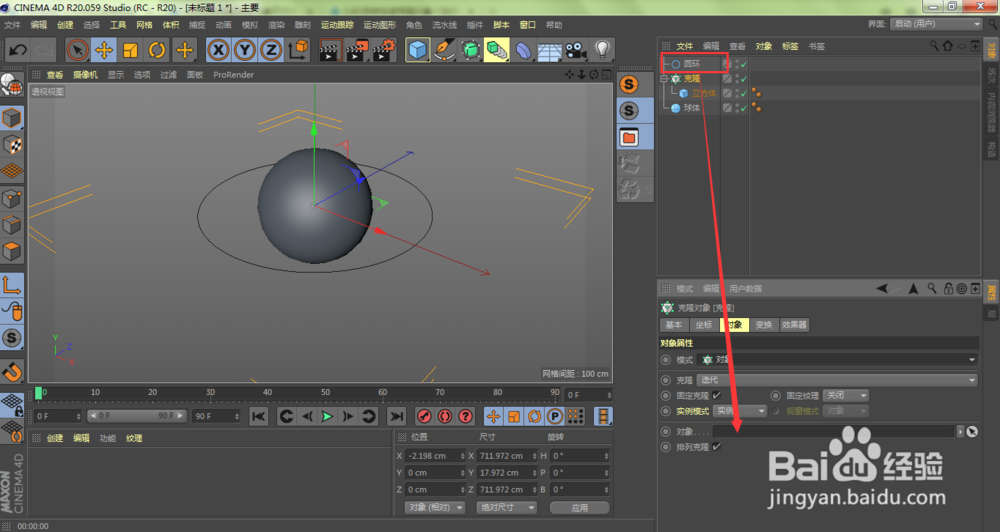Open the filmstrip timeline options icon
Screen dimensions: 1000x532
(603, 417)
